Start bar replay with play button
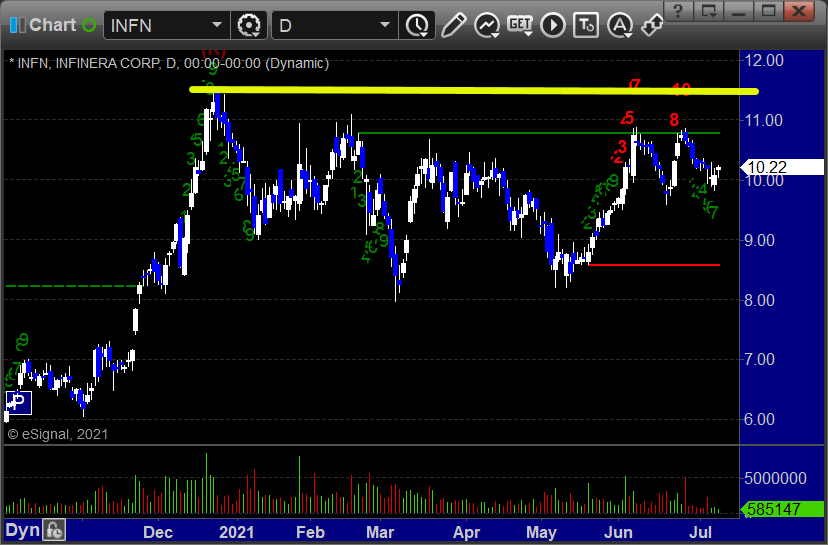The width and height of the screenshot is (828, 545). coord(553,25)
